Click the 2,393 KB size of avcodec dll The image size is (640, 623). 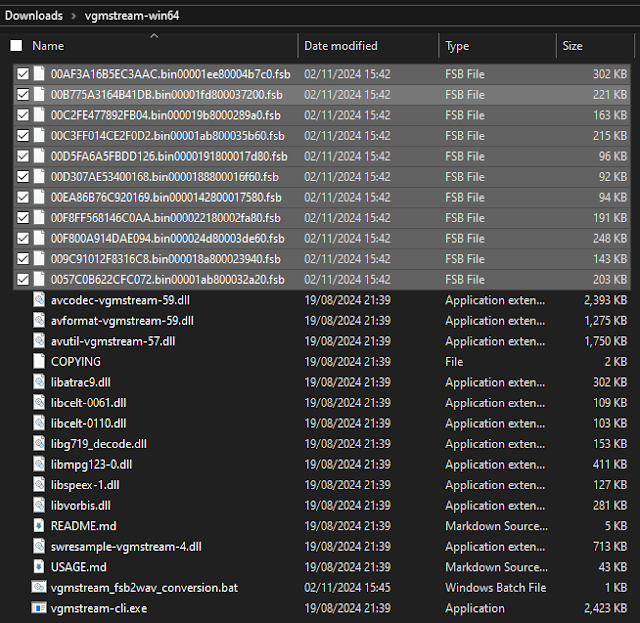point(605,300)
